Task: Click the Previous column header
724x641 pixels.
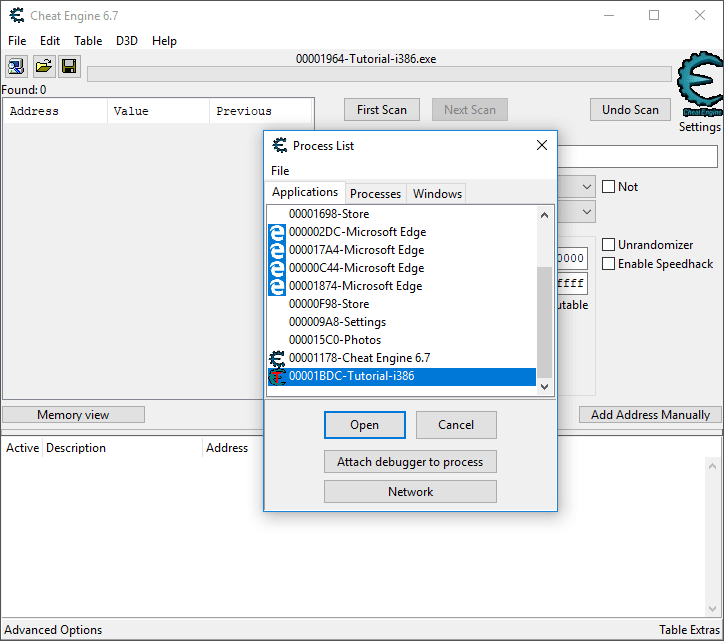Action: 261,111
